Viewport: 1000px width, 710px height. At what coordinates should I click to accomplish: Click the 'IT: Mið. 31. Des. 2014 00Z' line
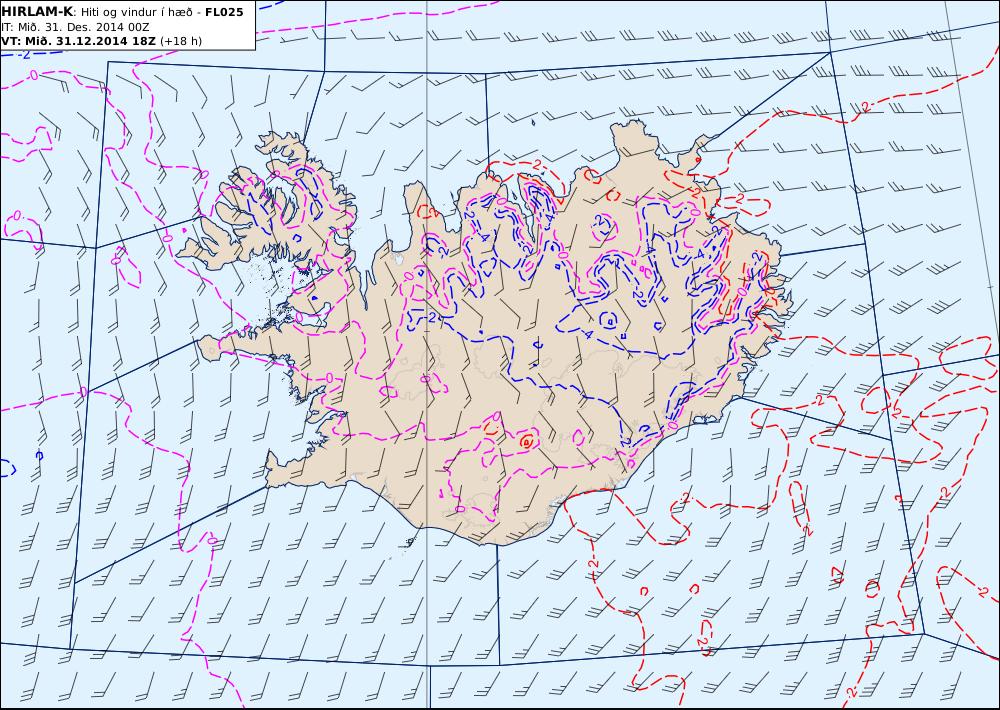click(76, 27)
